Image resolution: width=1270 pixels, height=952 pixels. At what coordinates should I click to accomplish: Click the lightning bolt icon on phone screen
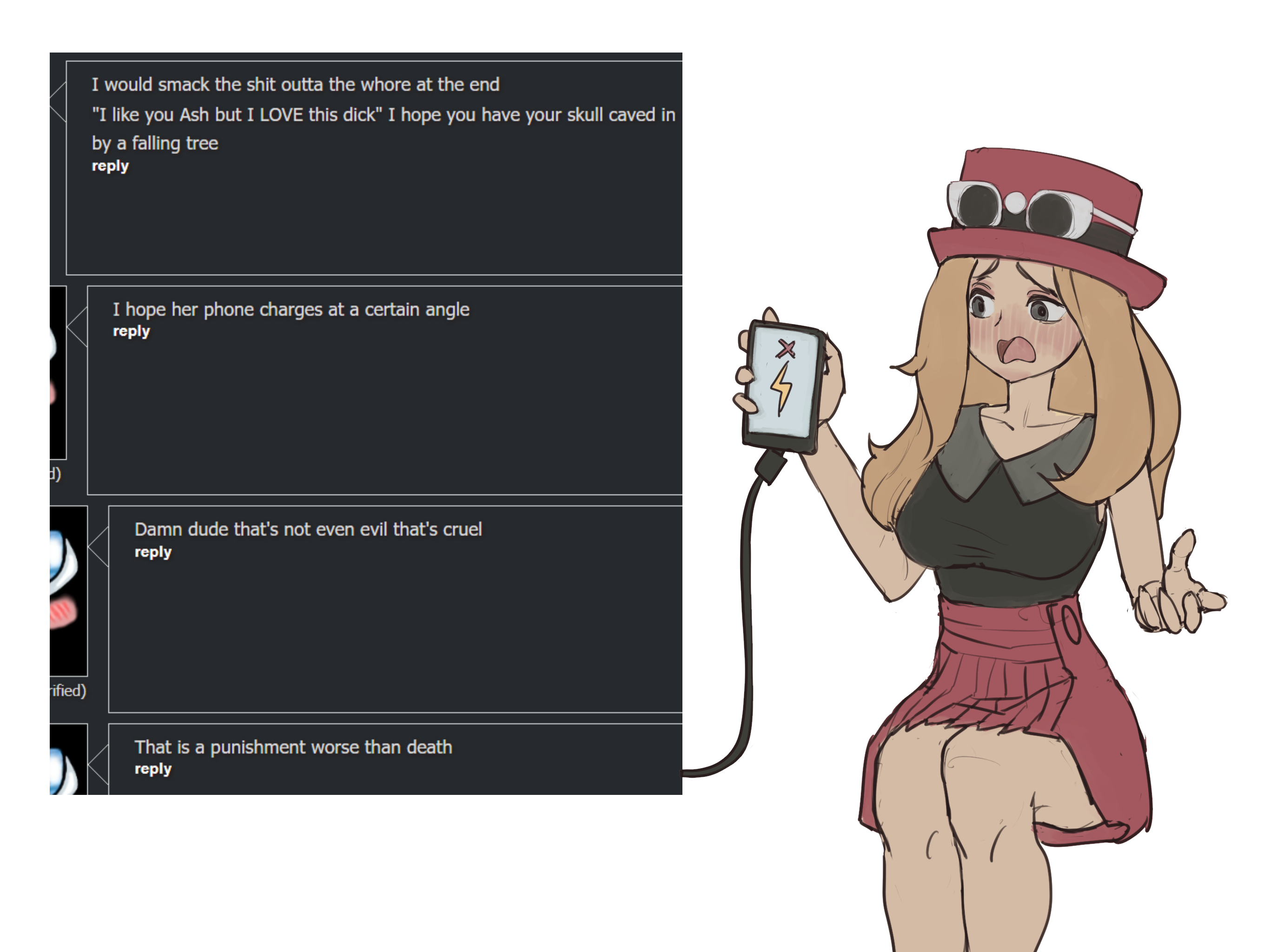click(x=781, y=387)
